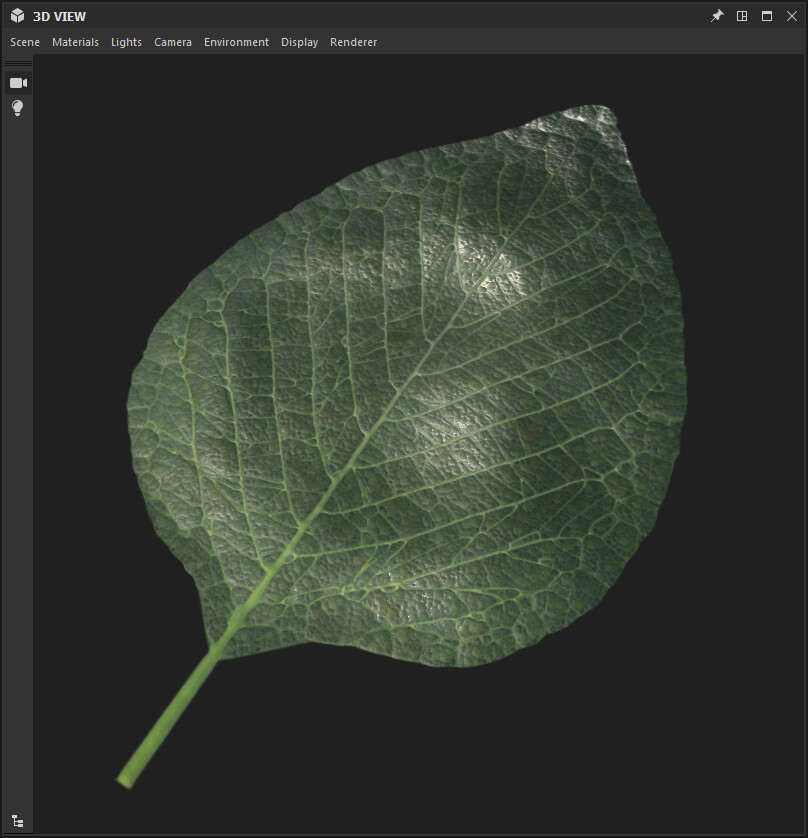Close the 3D View panel
Viewport: 808px width, 838px height.
click(792, 15)
